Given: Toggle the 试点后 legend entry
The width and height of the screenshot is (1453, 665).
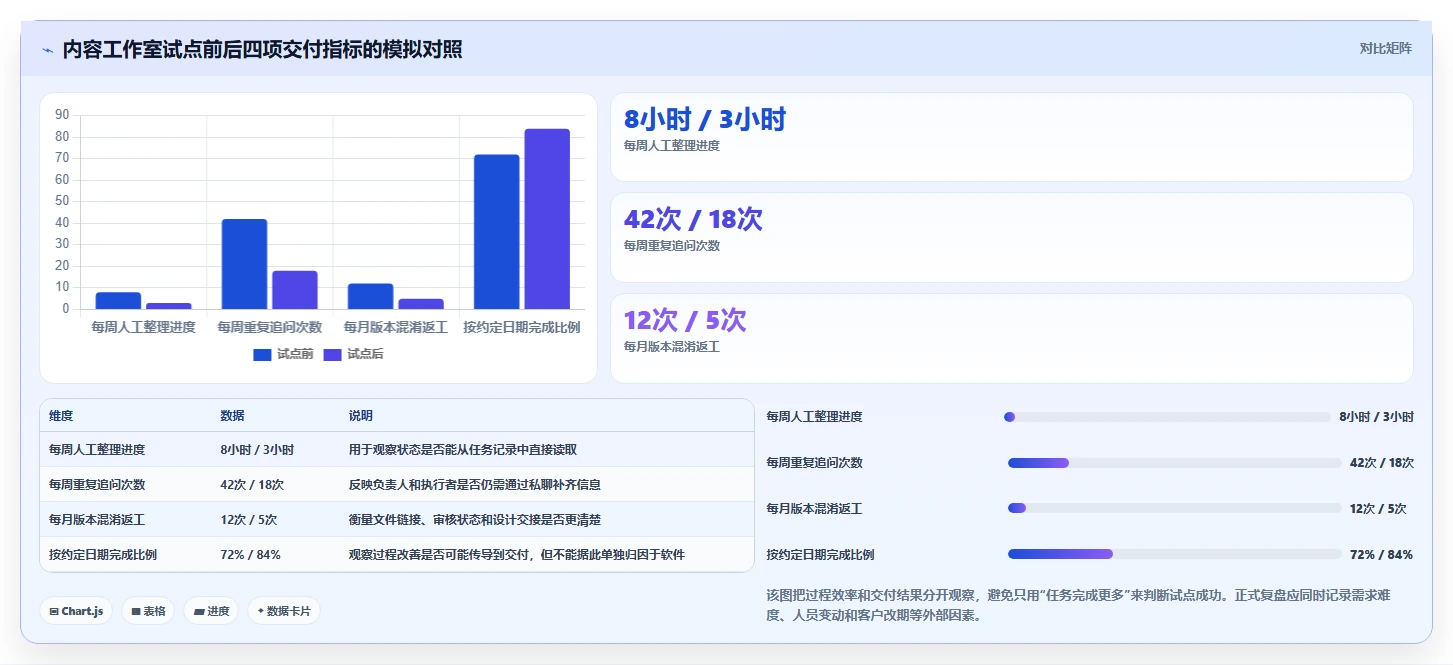Looking at the screenshot, I should click(353, 354).
